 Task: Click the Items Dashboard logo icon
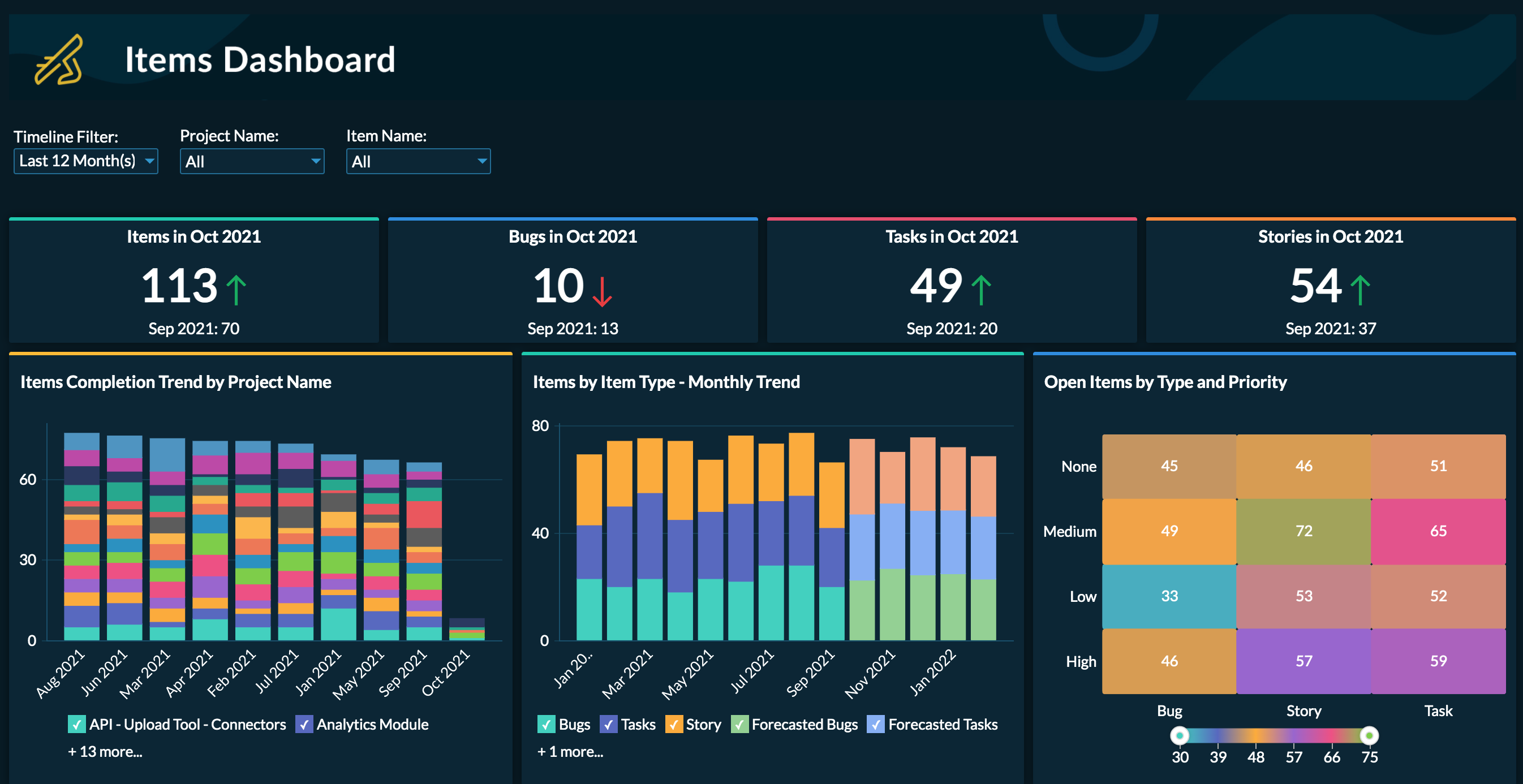click(x=59, y=59)
